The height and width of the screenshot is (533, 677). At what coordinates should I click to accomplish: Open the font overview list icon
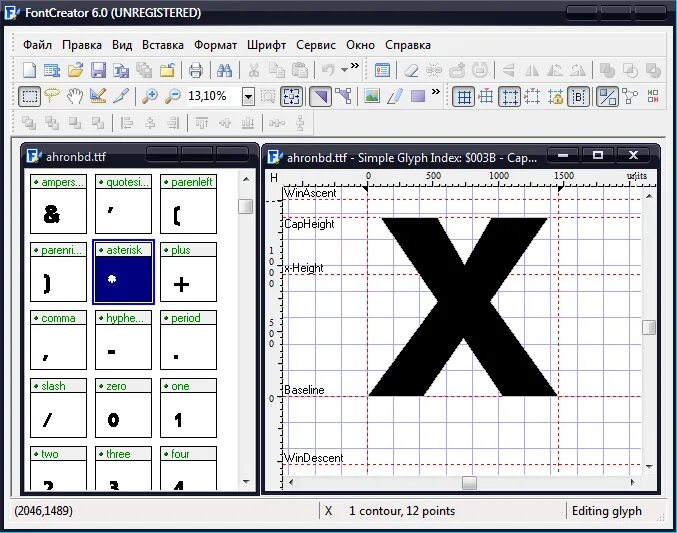coord(52,70)
